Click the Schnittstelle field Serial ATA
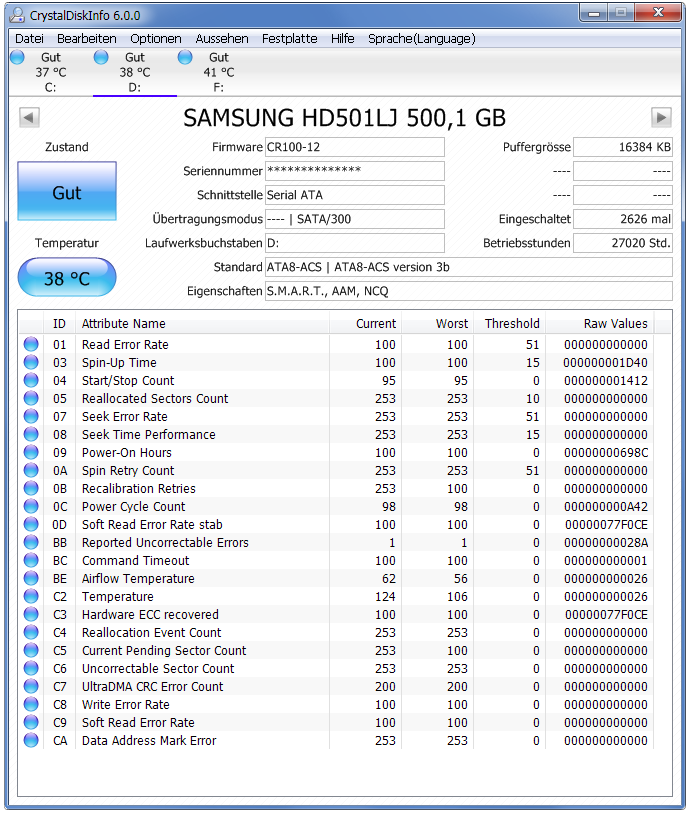 355,195
